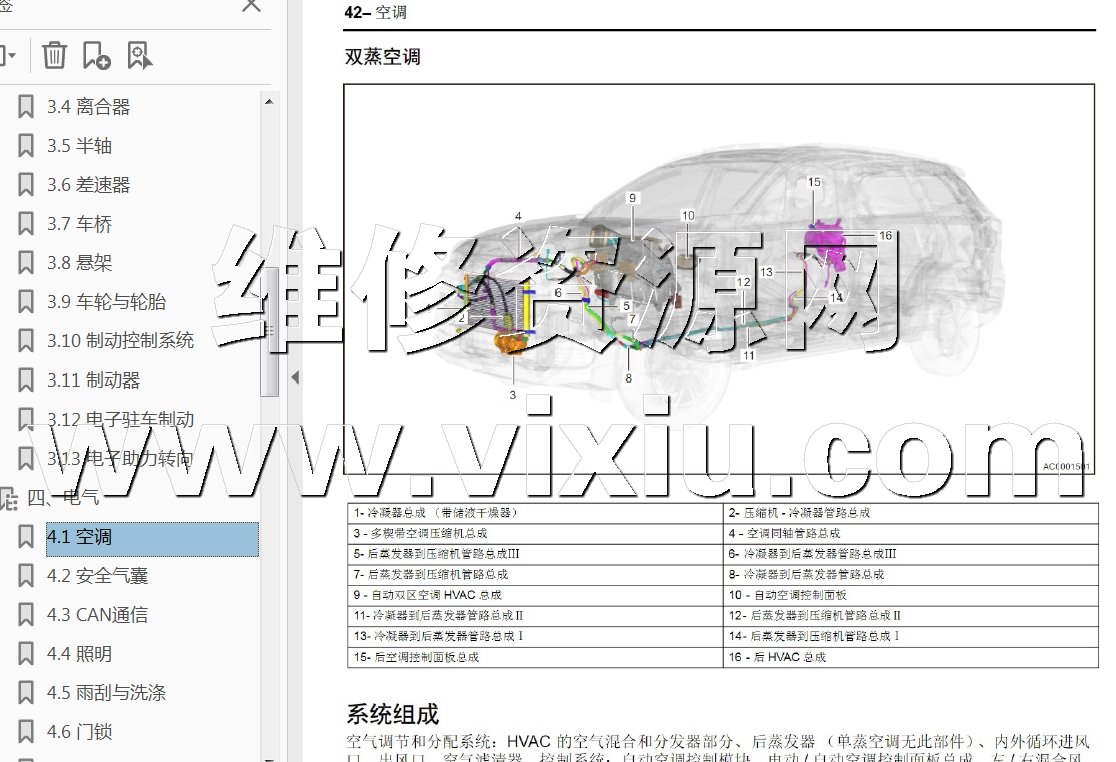The width and height of the screenshot is (1116, 762).
Task: Open 4.2 安全气囊 bookmark
Action: 97,576
